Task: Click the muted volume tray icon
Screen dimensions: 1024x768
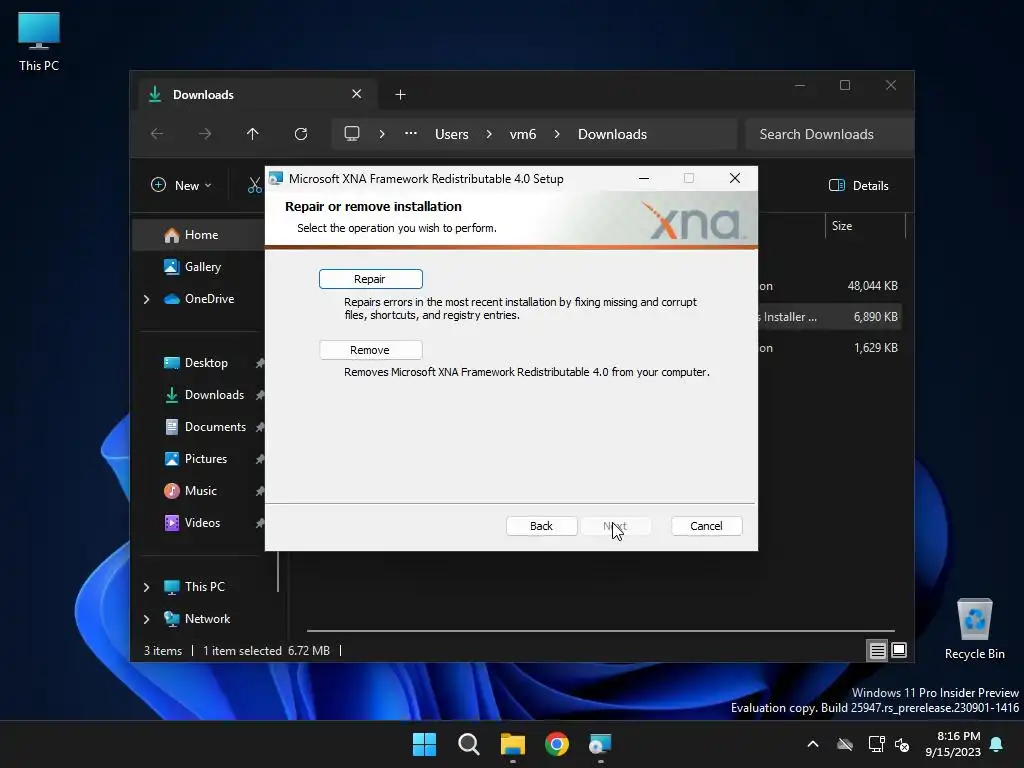Action: click(902, 744)
